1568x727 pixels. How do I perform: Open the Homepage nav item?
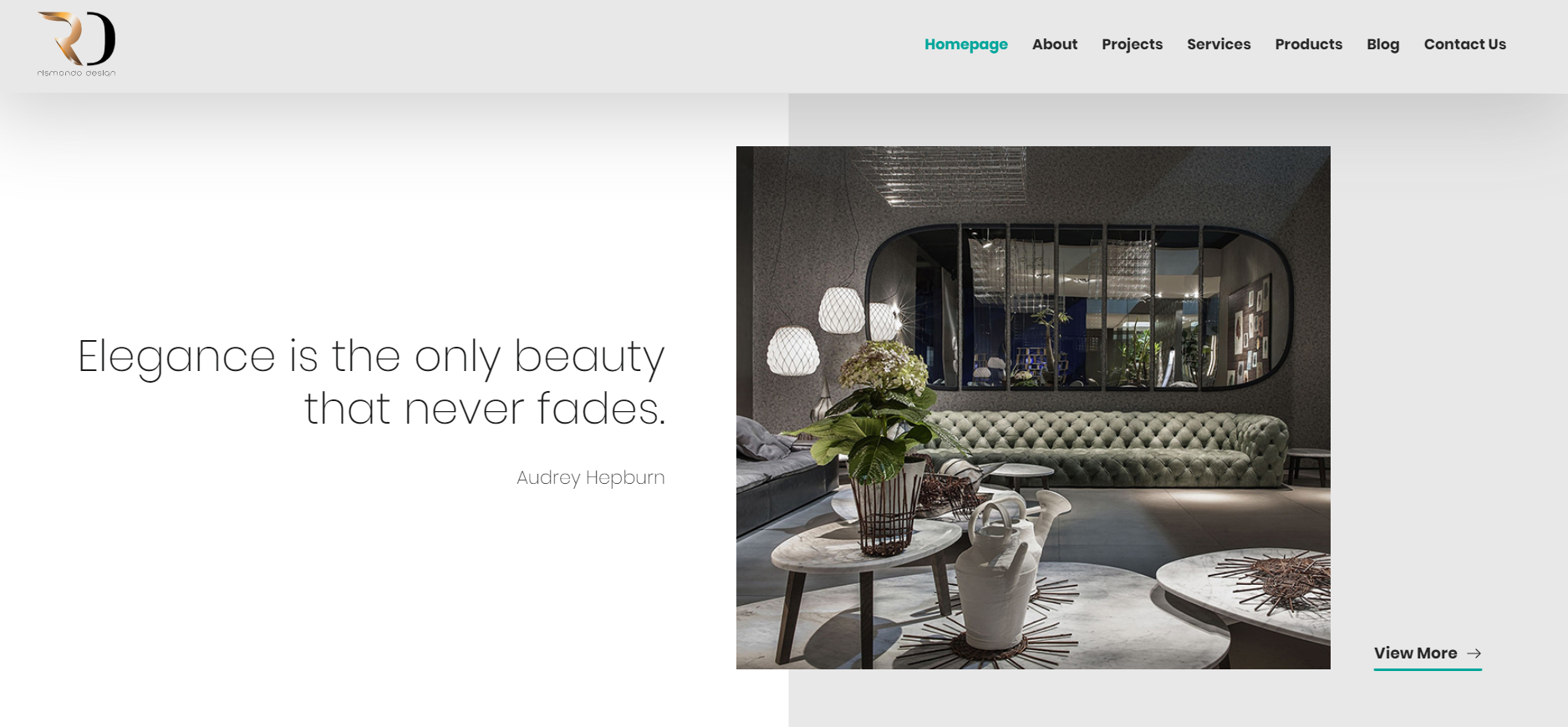point(965,44)
